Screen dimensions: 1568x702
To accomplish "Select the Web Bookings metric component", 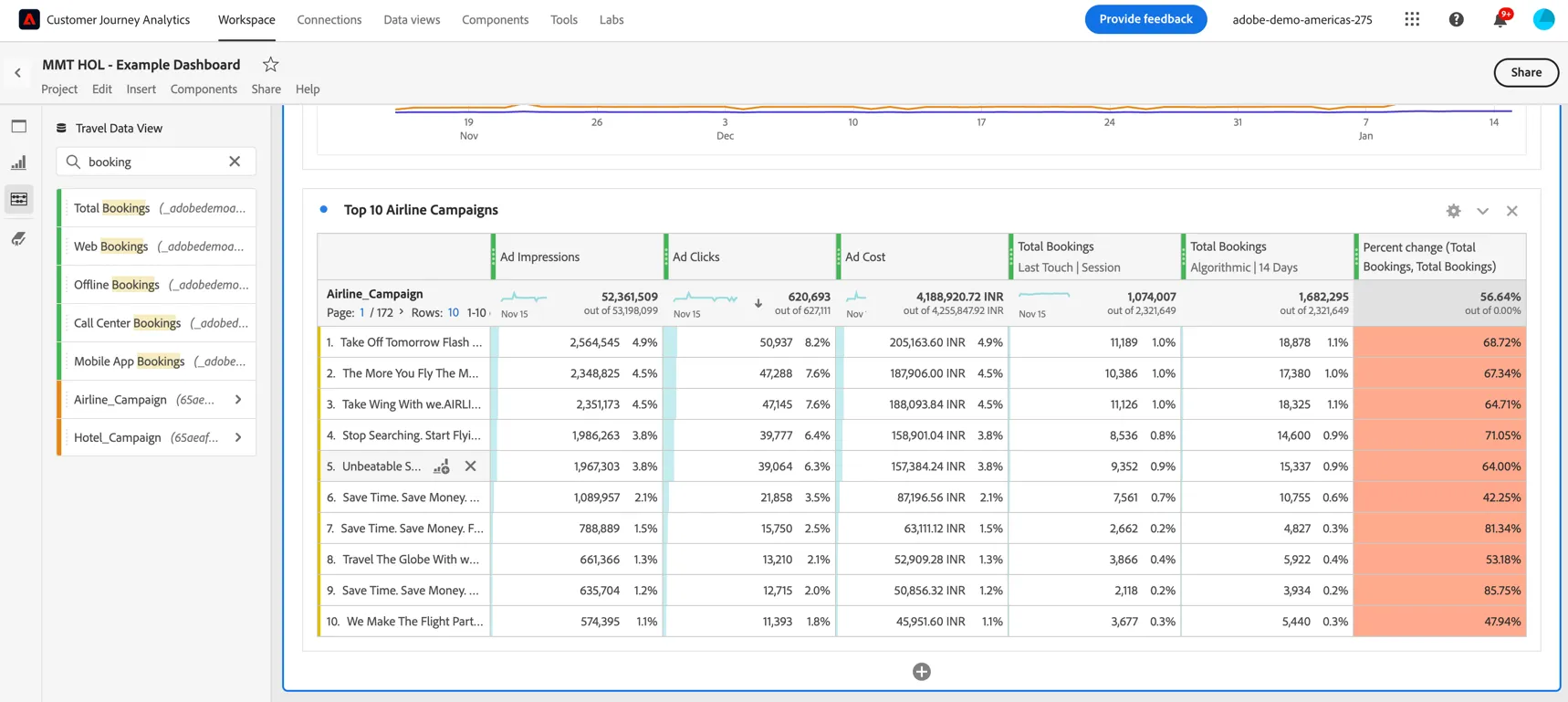I will 156,246.
